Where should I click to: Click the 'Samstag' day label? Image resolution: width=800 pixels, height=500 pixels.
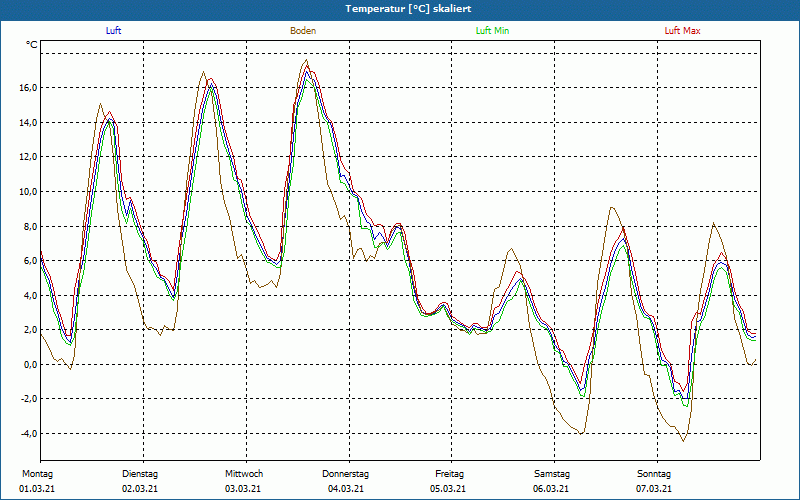(552, 474)
